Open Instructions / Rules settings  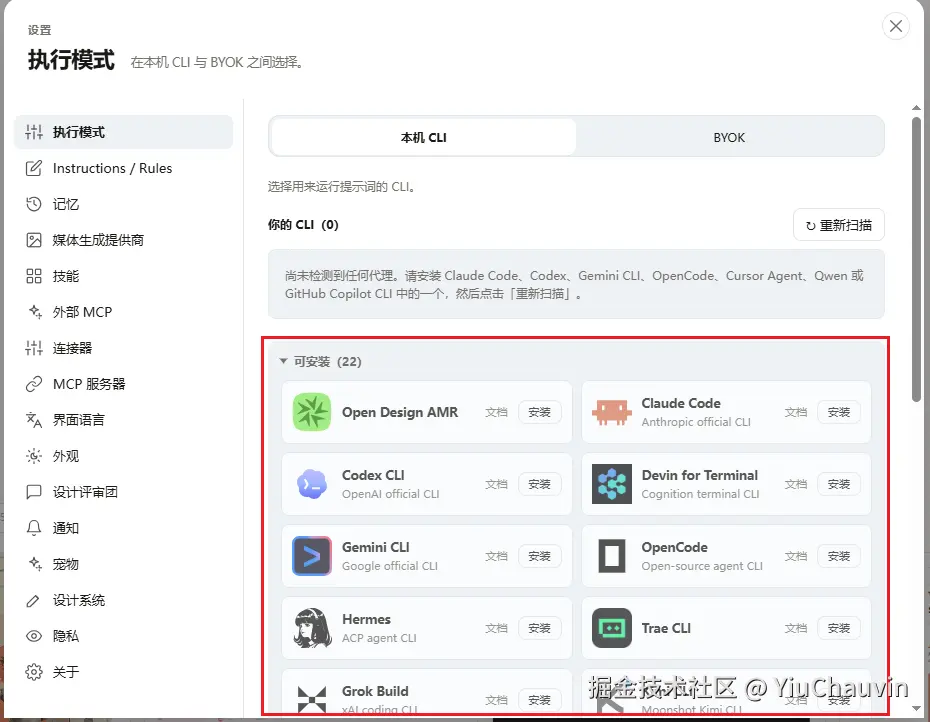click(123, 168)
